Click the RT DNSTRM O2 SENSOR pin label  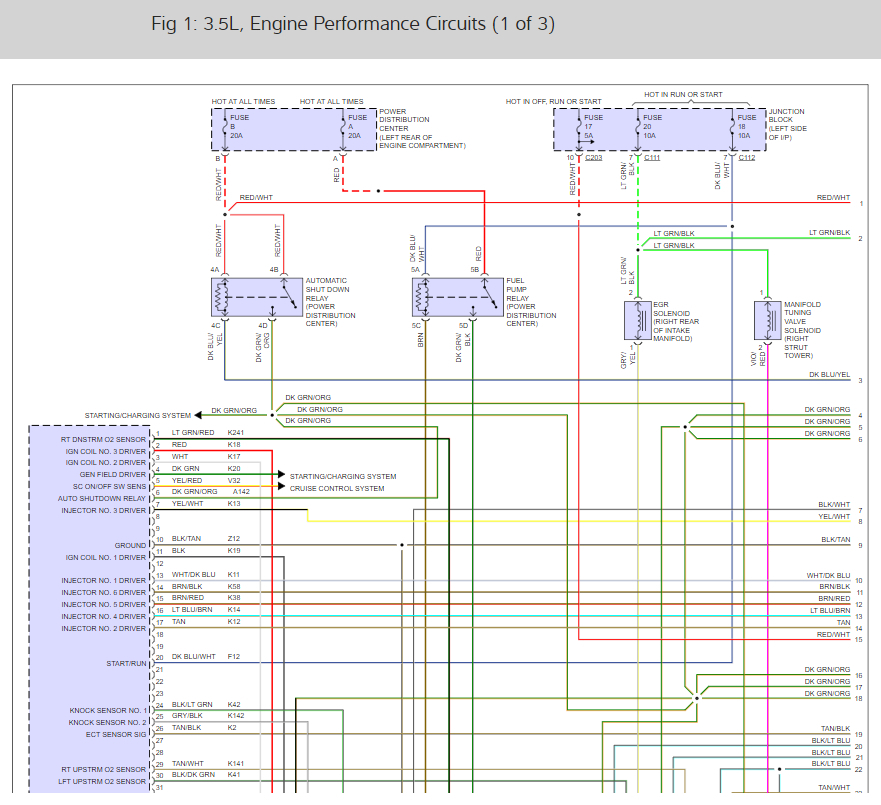click(x=103, y=439)
